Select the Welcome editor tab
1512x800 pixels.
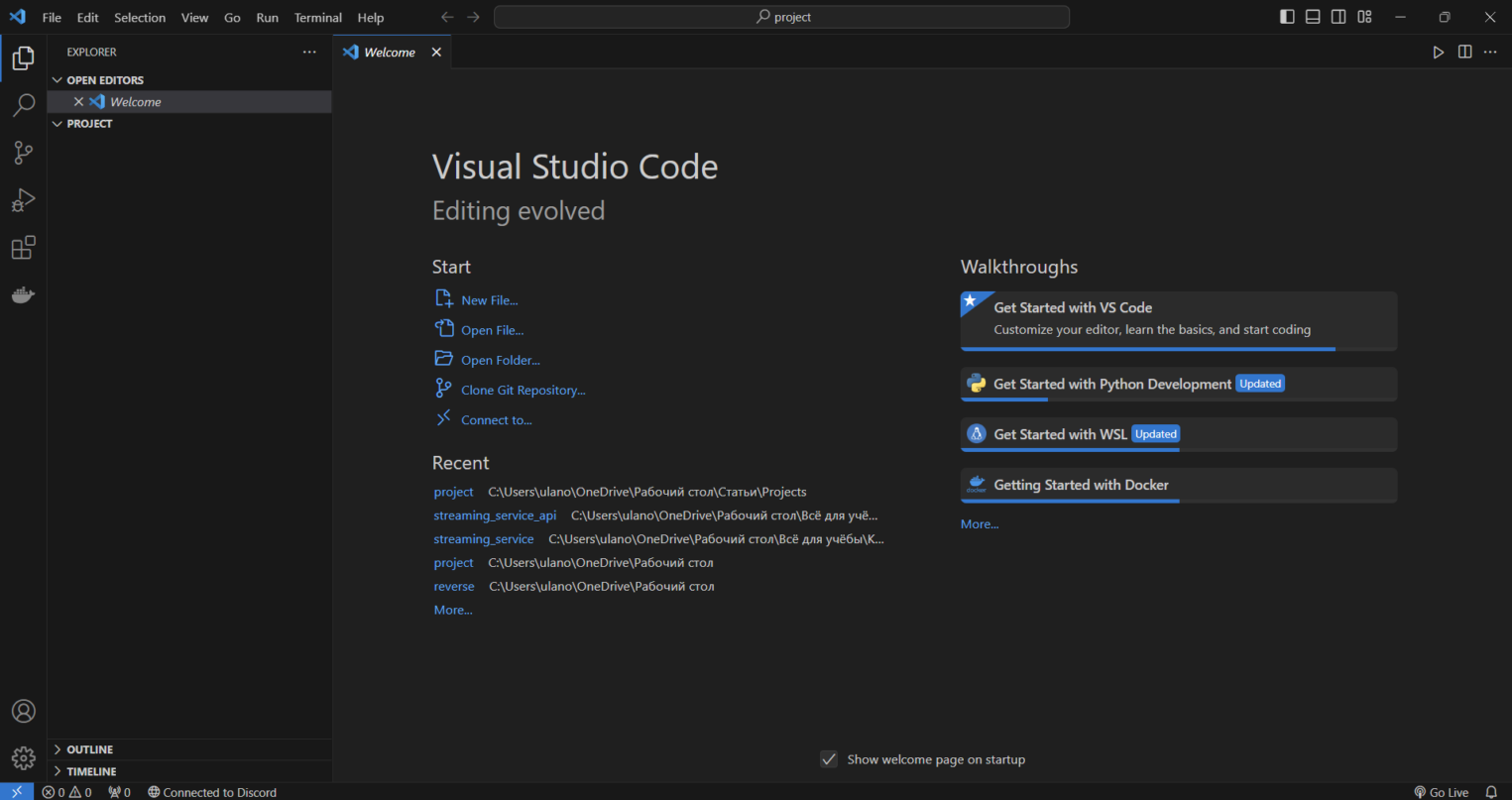coord(393,53)
